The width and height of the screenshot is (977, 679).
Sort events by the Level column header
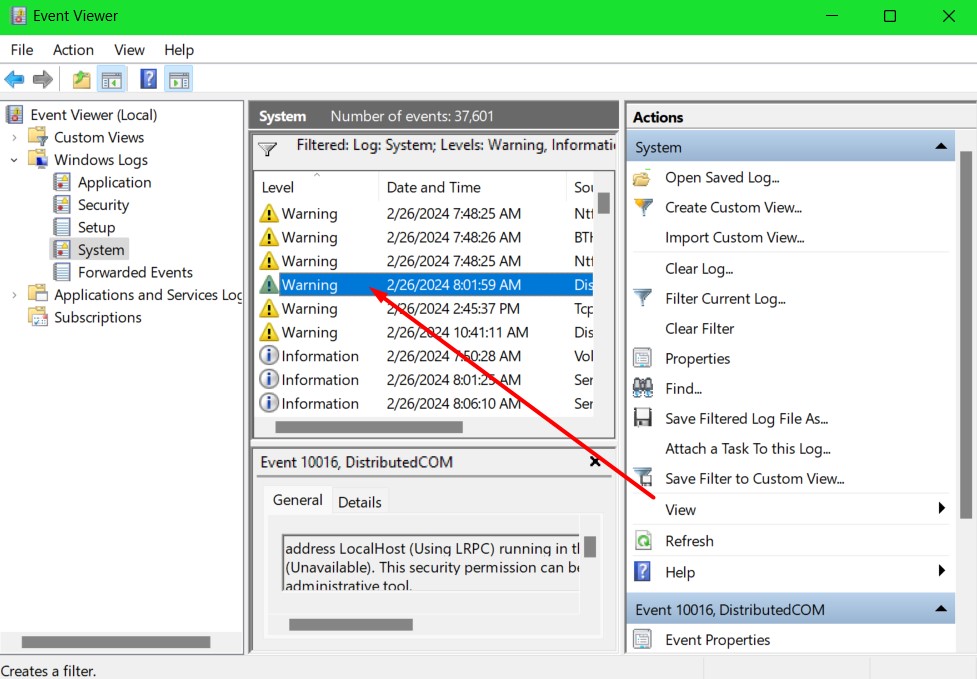tap(316, 188)
